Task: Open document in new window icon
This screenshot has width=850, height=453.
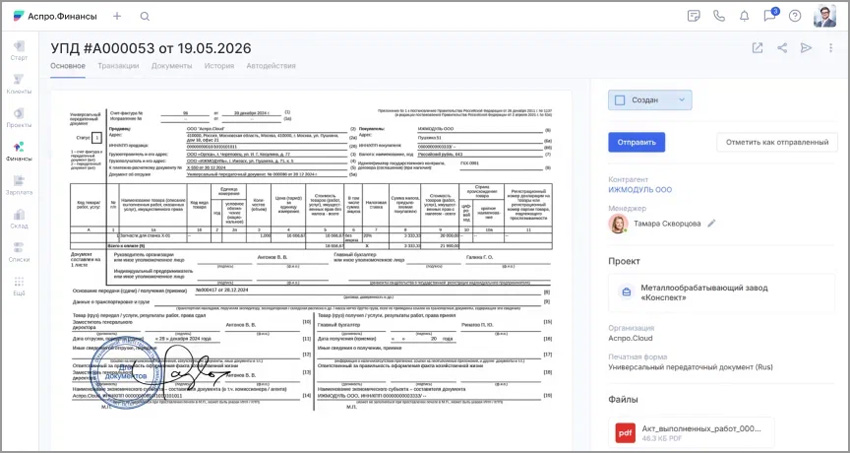Action: pos(757,48)
